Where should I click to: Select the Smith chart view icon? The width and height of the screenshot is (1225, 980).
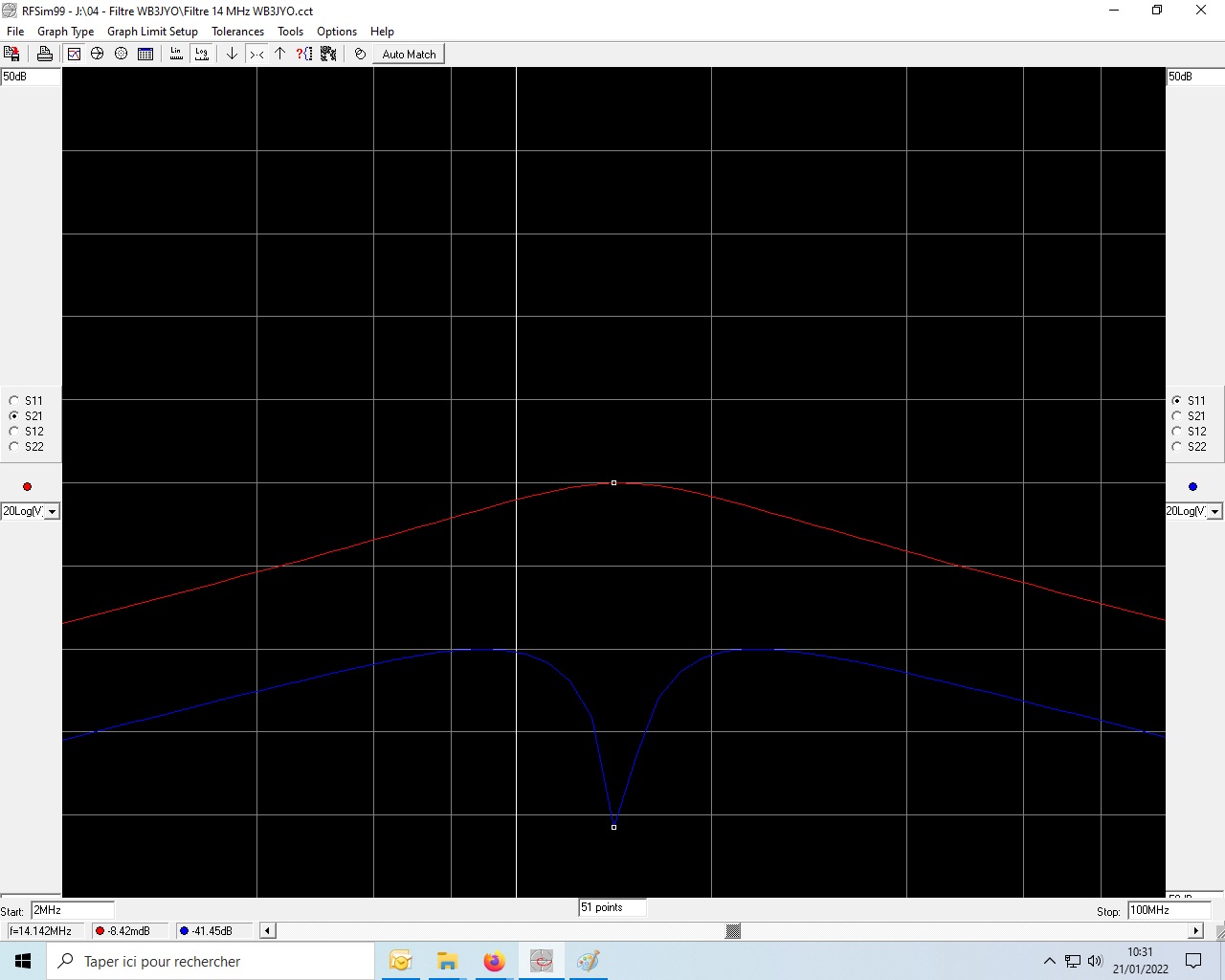97,54
